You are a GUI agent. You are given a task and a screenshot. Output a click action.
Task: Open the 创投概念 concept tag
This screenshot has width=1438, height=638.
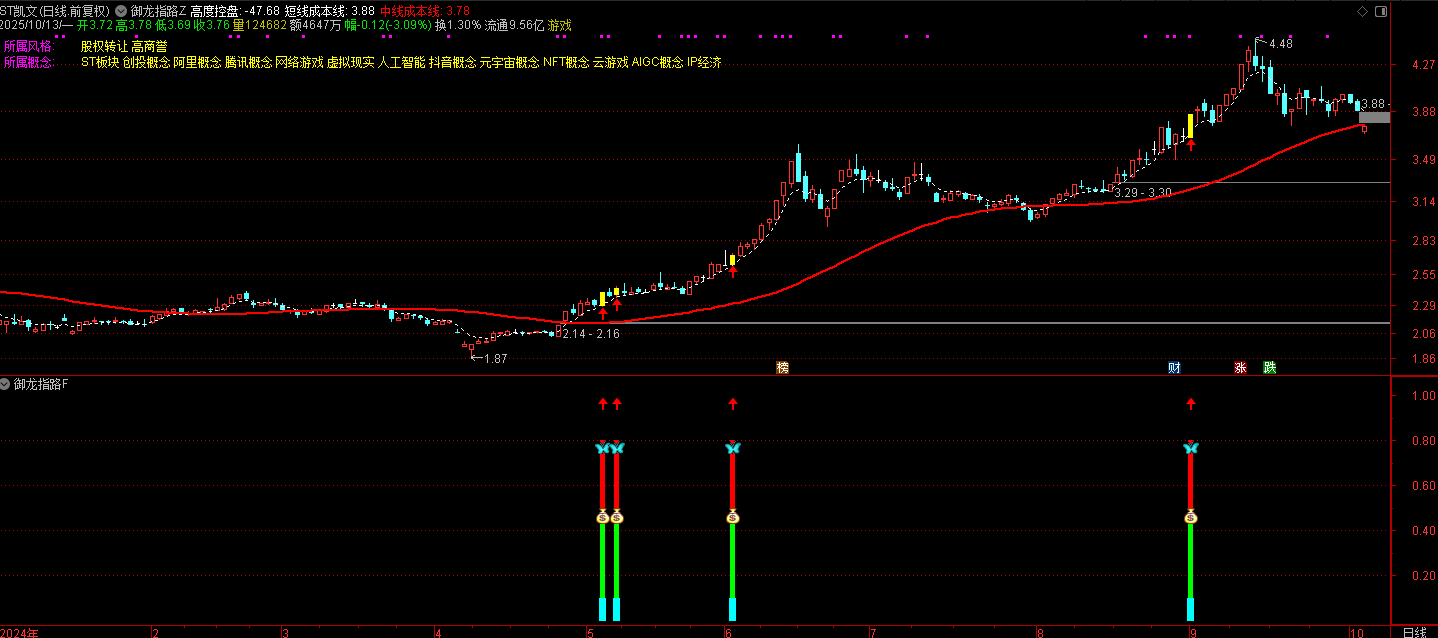[146, 62]
